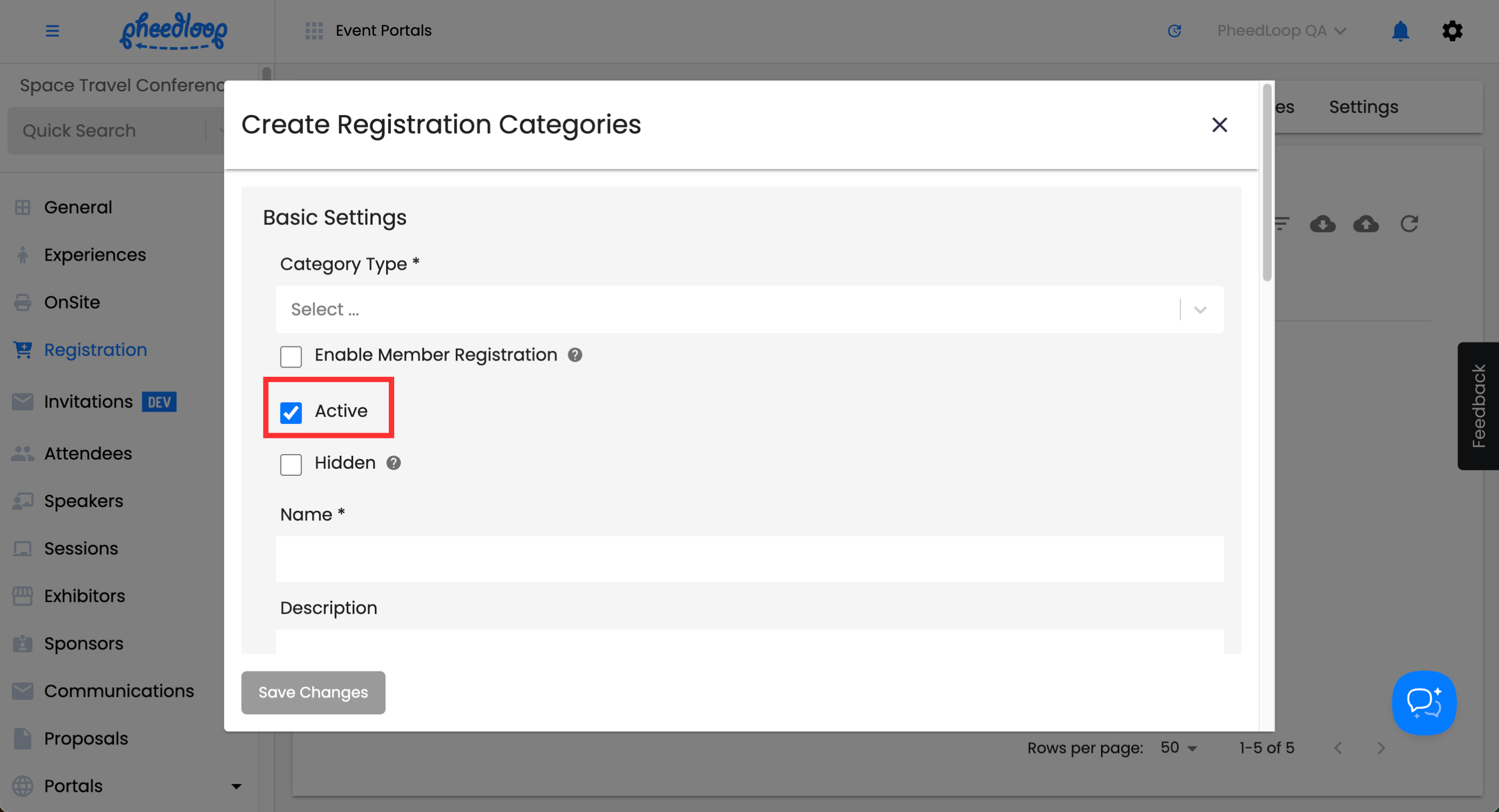Open the Event Portals grid icon
Viewport: 1499px width, 812px height.
pyautogui.click(x=314, y=31)
